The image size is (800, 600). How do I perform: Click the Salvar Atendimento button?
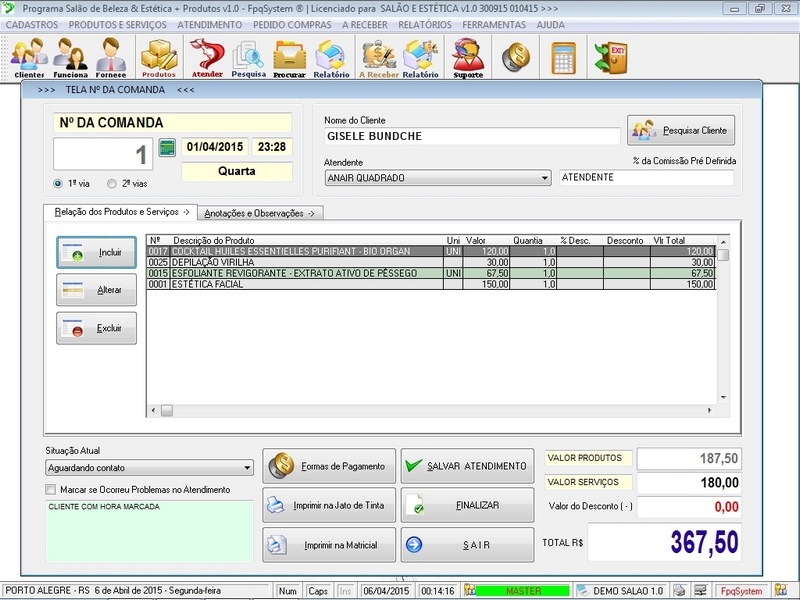pyautogui.click(x=467, y=466)
